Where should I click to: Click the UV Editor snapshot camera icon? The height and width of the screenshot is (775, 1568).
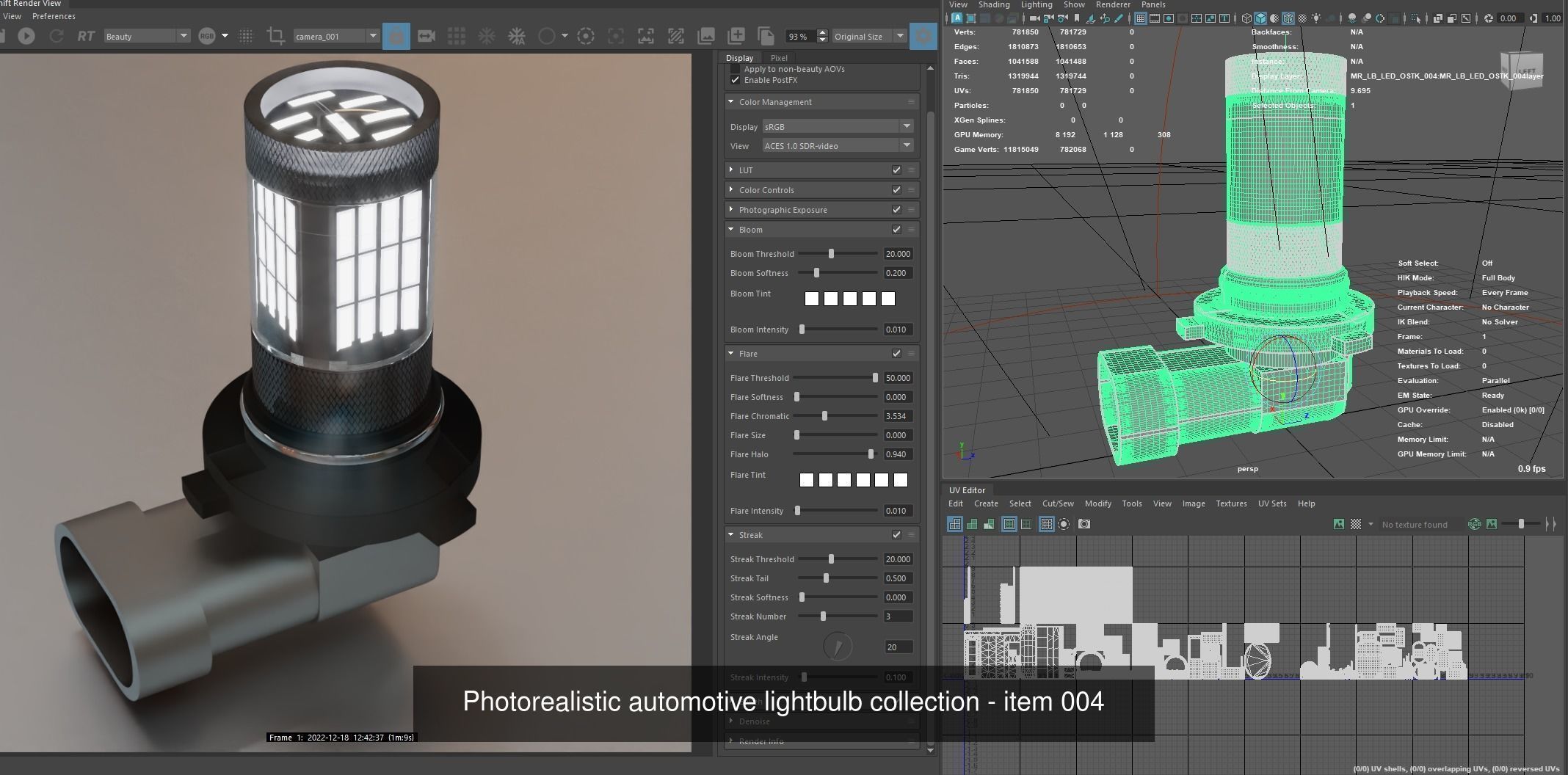click(x=1084, y=524)
